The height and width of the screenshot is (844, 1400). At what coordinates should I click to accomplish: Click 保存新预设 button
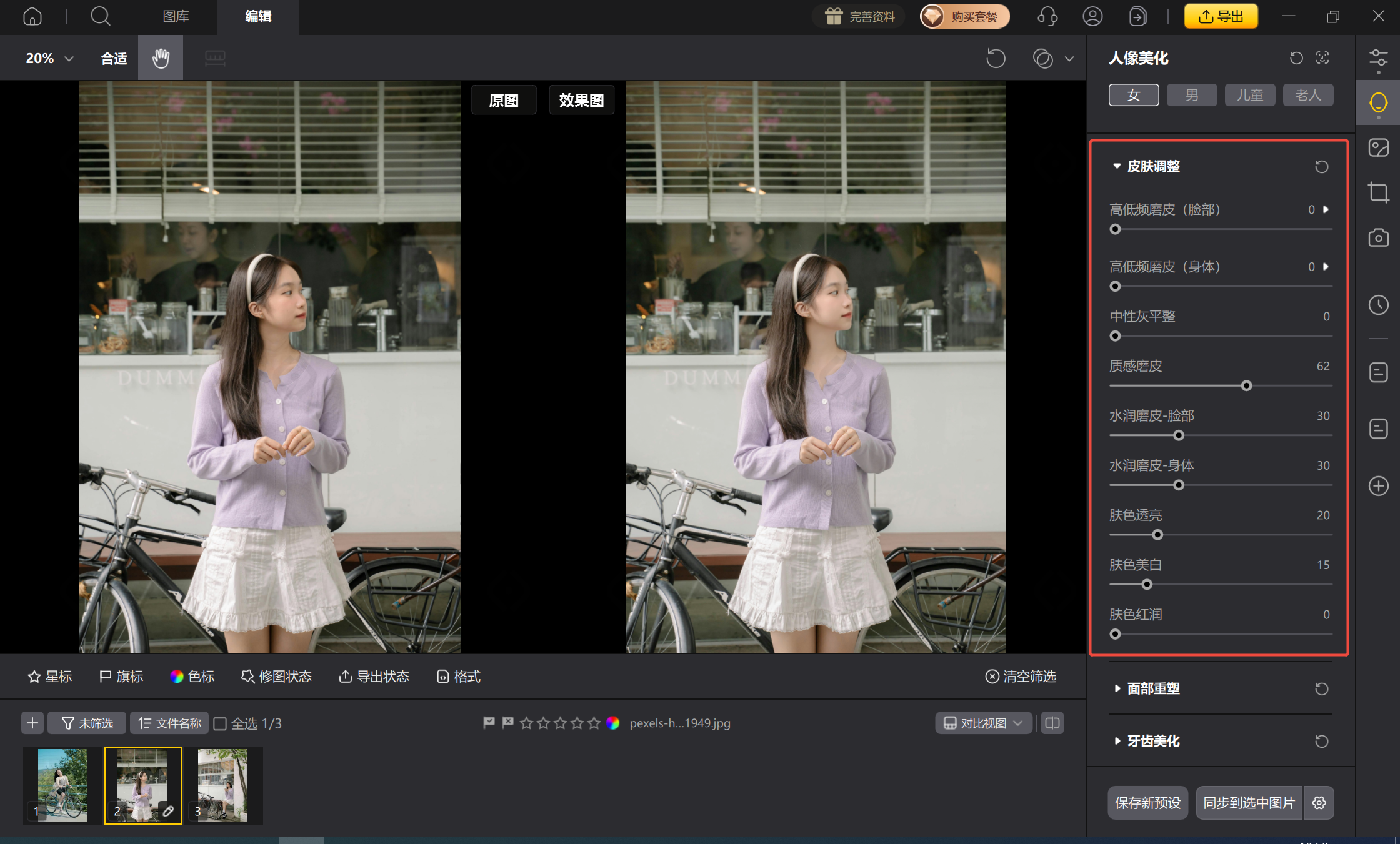(1147, 803)
